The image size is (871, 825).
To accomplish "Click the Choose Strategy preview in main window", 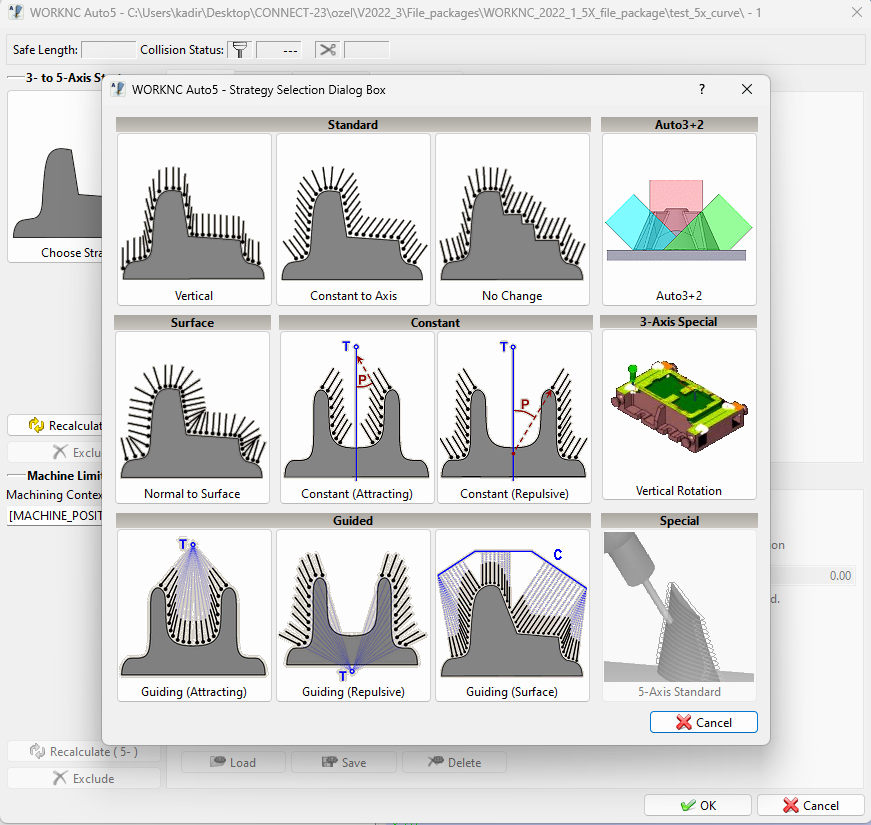I will click(x=56, y=177).
